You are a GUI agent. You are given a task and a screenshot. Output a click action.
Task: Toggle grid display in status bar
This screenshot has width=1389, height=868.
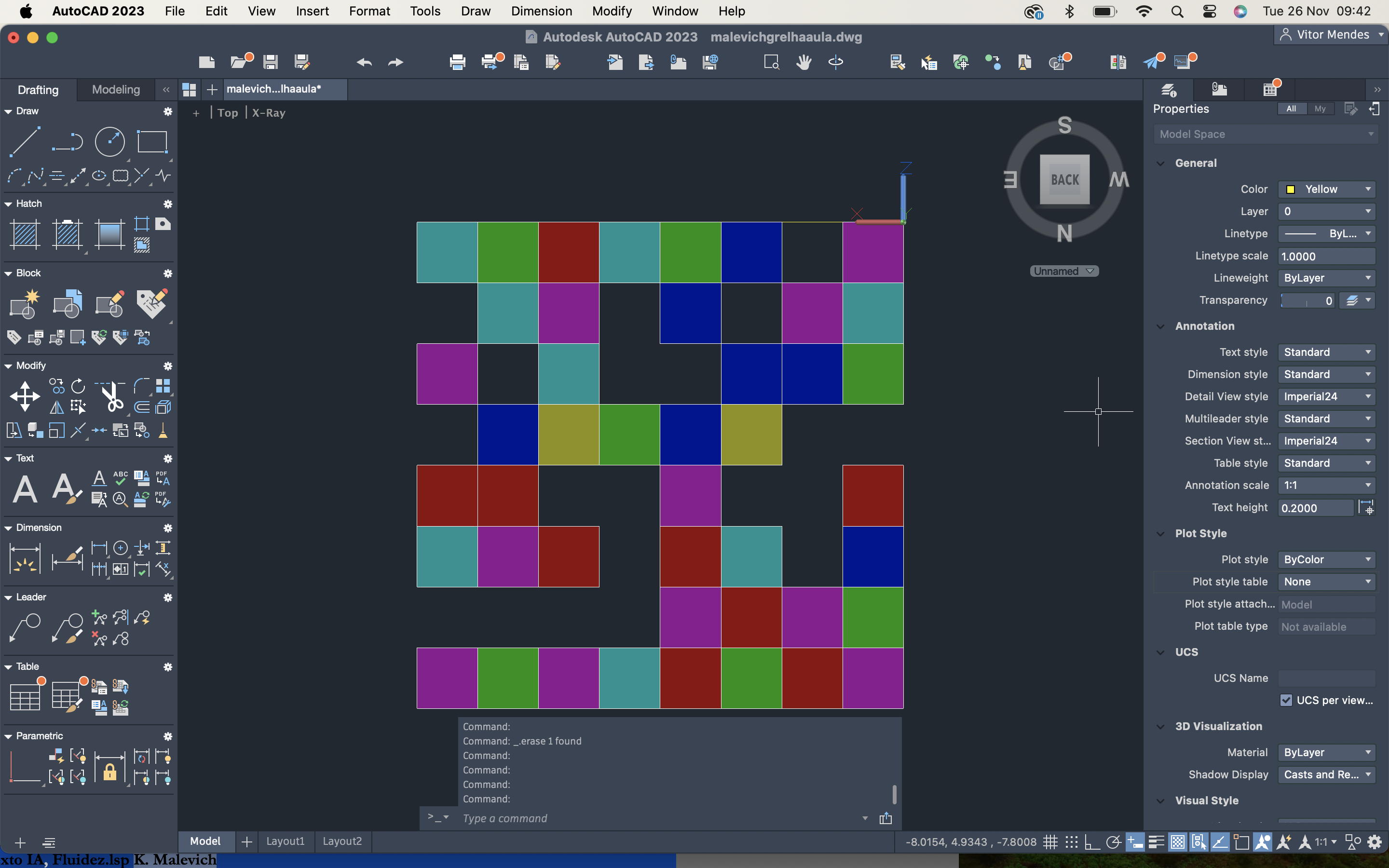(1050, 842)
